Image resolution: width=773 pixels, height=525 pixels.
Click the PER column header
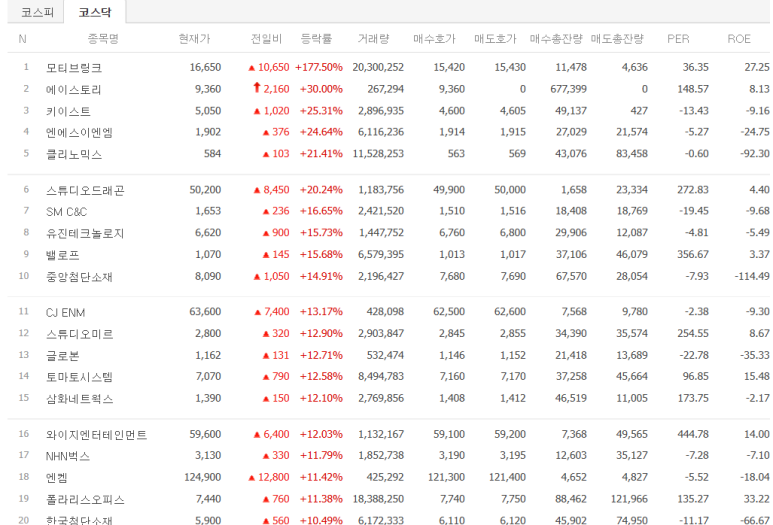[678, 39]
